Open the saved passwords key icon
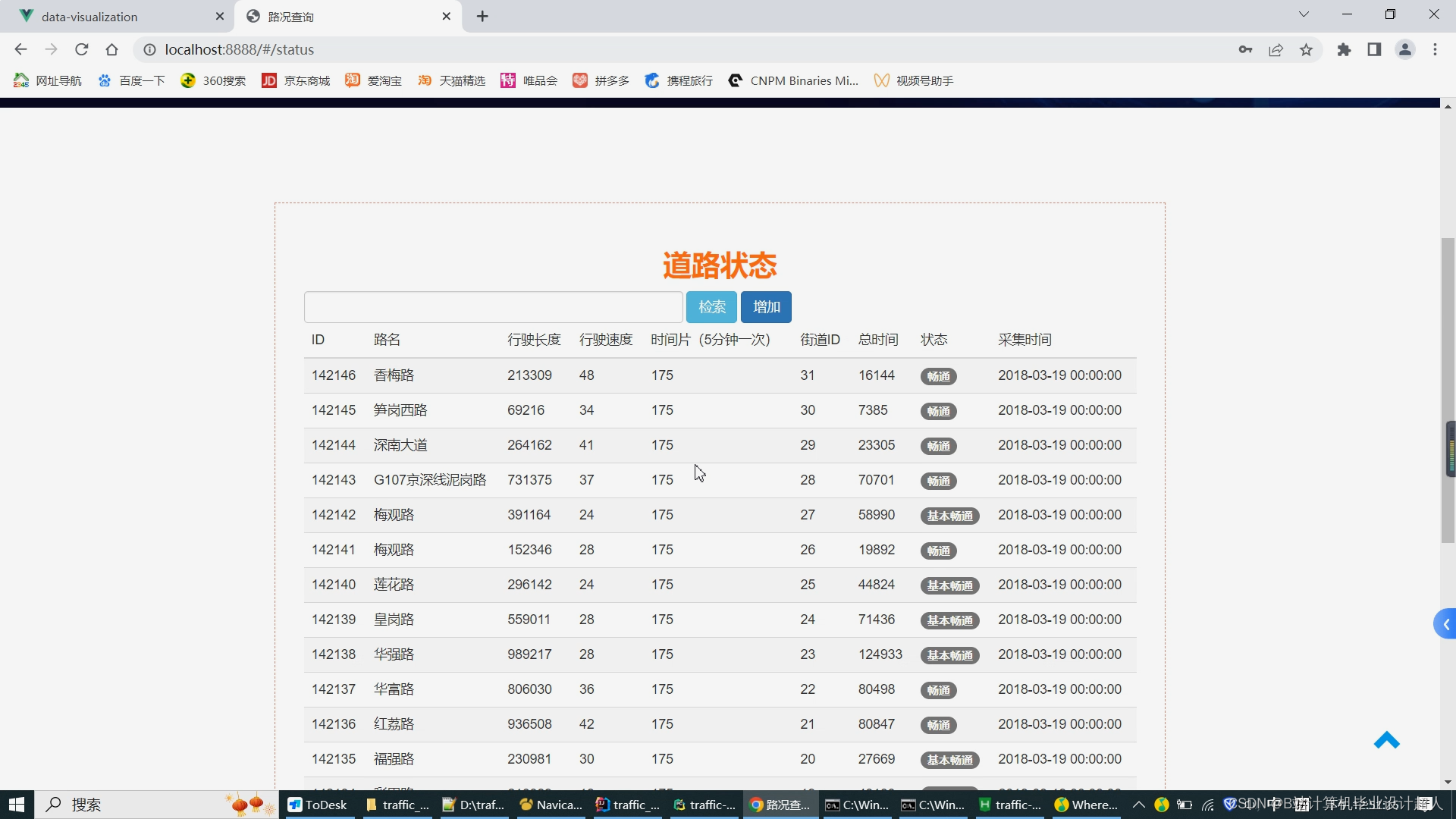 (x=1245, y=50)
